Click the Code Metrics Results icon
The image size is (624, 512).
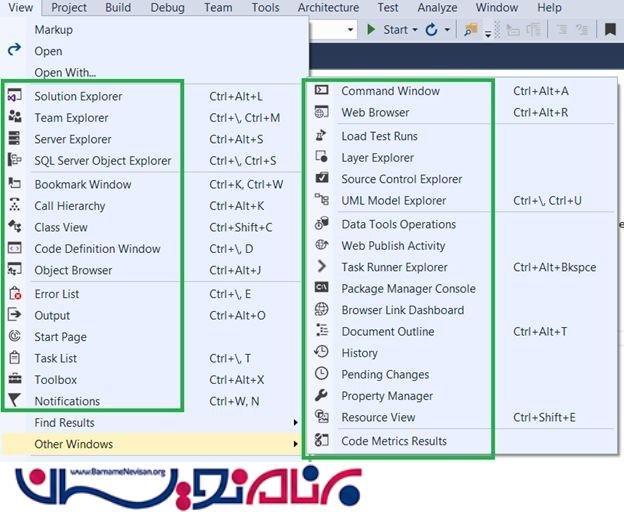tap(322, 440)
